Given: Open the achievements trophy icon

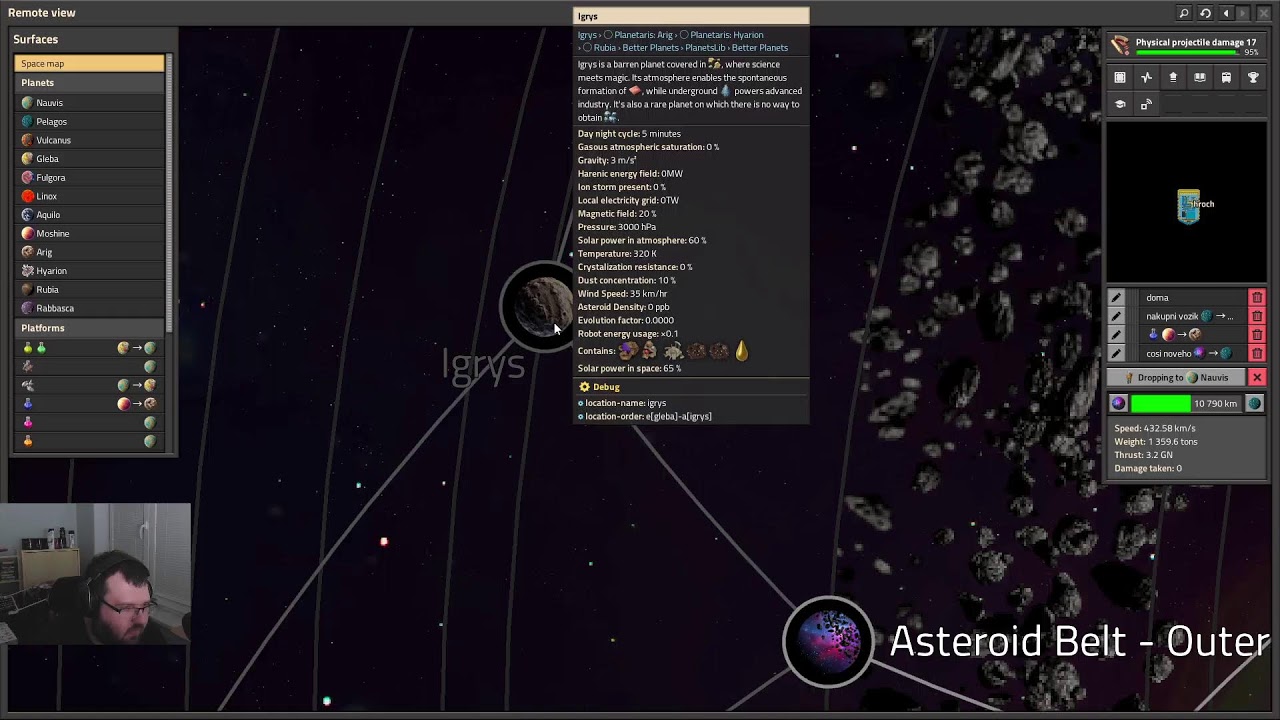Looking at the screenshot, I should point(1253,77).
